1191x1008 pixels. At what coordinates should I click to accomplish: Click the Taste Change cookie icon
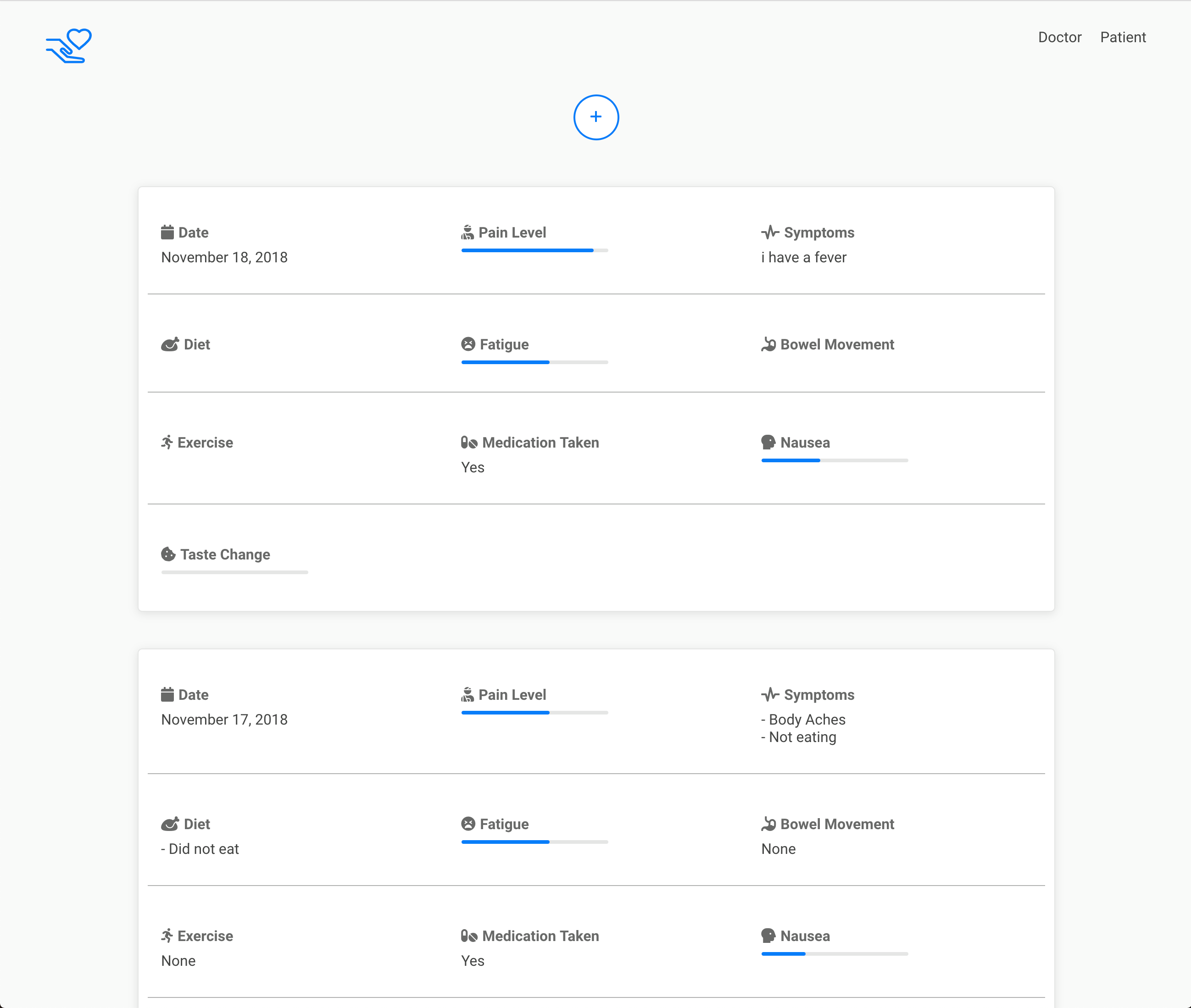(x=168, y=554)
